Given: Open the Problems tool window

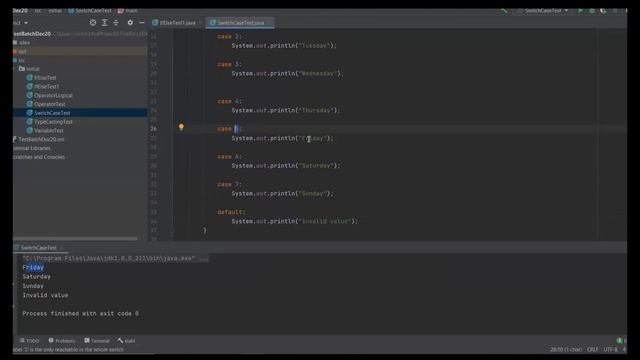Looking at the screenshot, I should point(62,340).
